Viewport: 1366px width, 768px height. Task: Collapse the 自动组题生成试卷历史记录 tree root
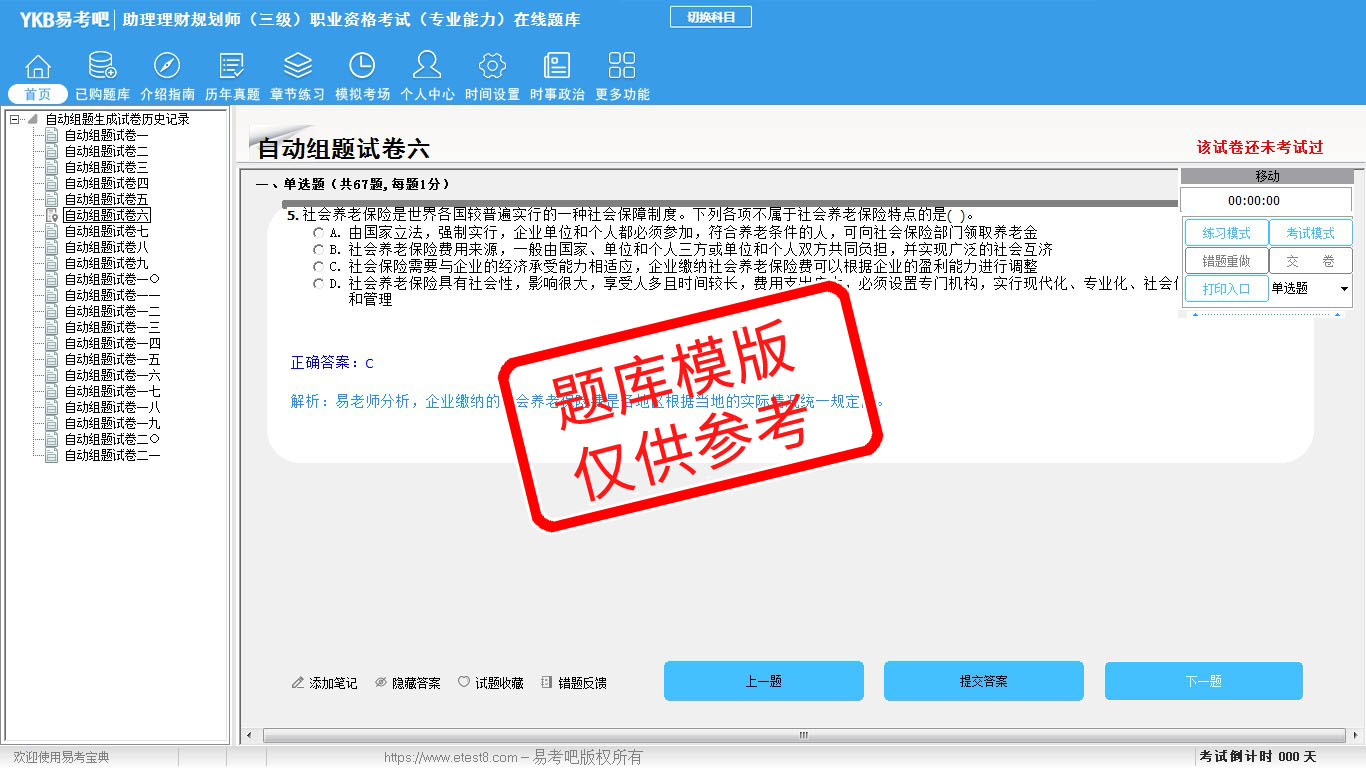(15, 119)
